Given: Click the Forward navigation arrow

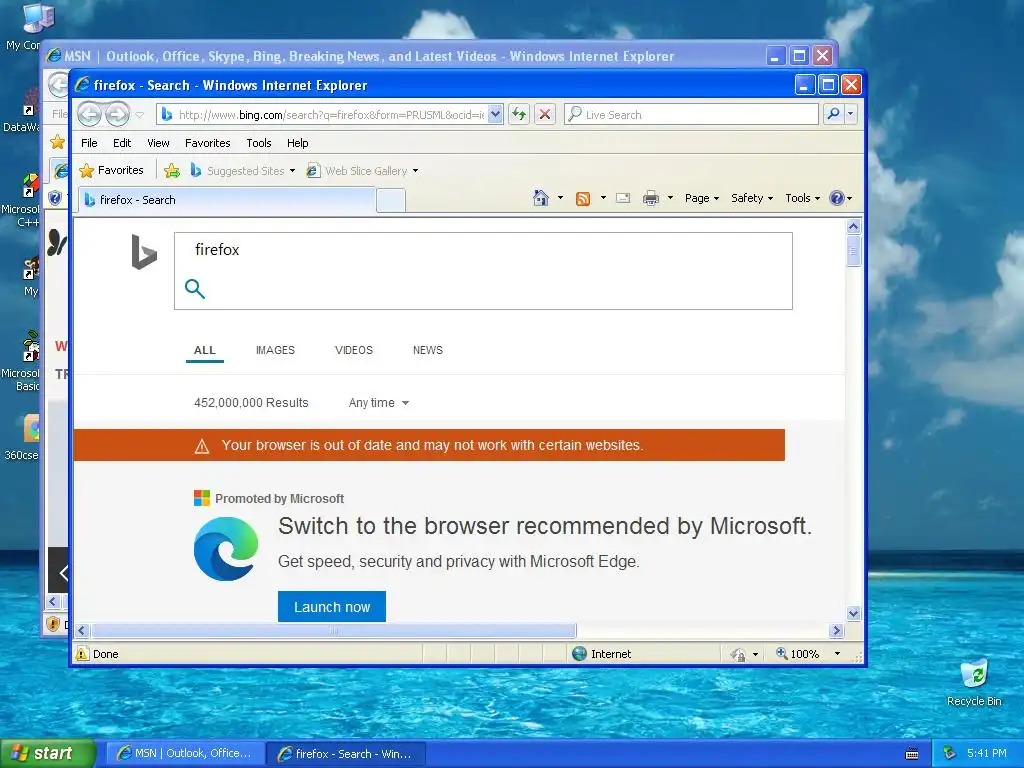Looking at the screenshot, I should click(118, 114).
